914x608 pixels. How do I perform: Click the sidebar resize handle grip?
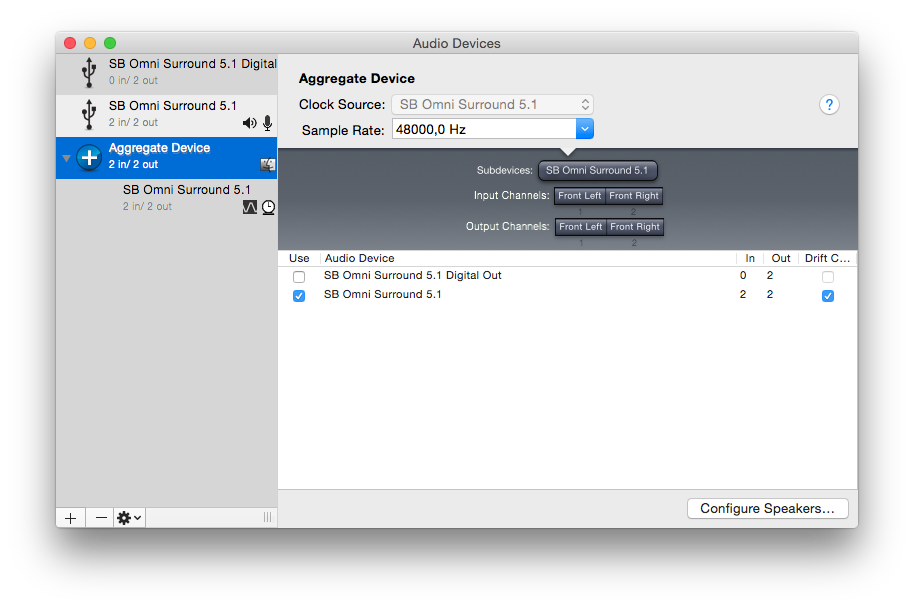click(x=268, y=517)
